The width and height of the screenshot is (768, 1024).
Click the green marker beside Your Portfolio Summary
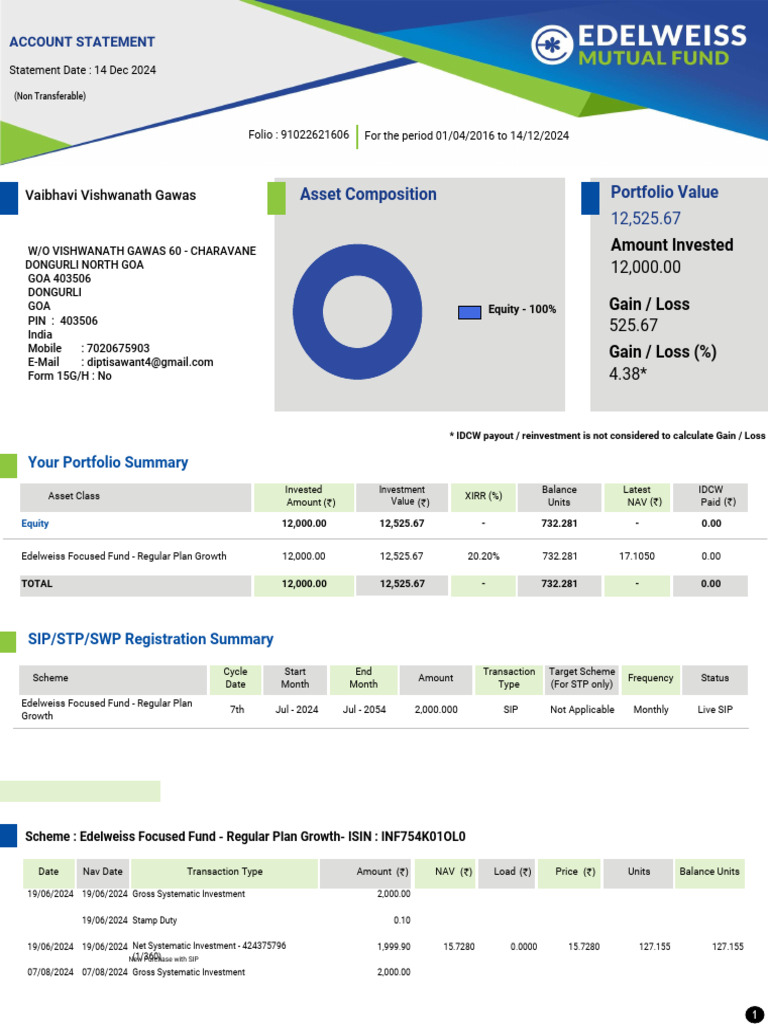tap(8, 466)
